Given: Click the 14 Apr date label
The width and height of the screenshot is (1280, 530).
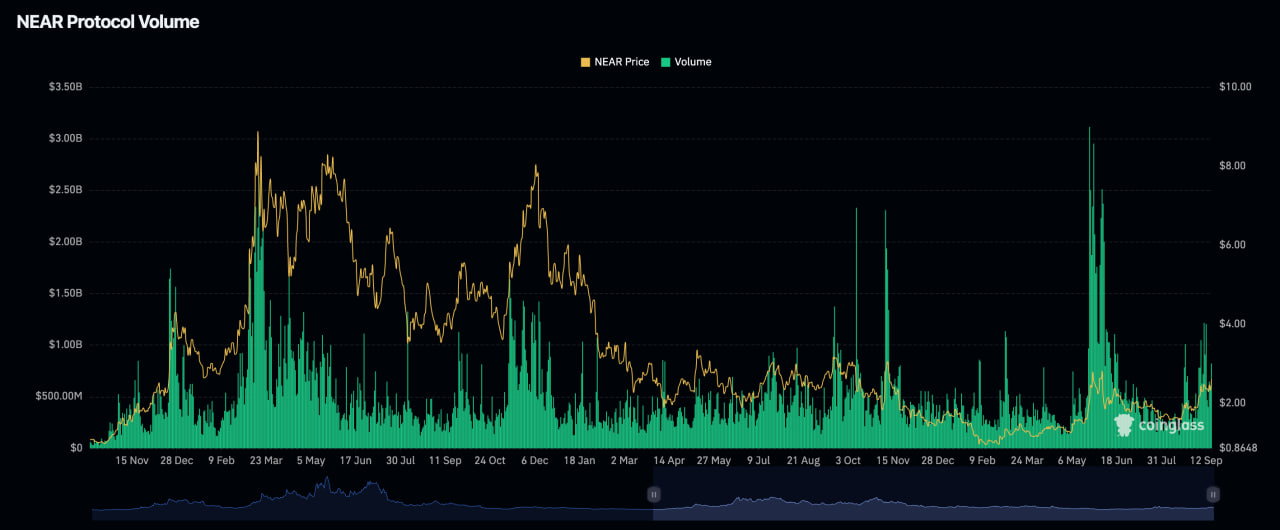Looking at the screenshot, I should click(x=668, y=461).
